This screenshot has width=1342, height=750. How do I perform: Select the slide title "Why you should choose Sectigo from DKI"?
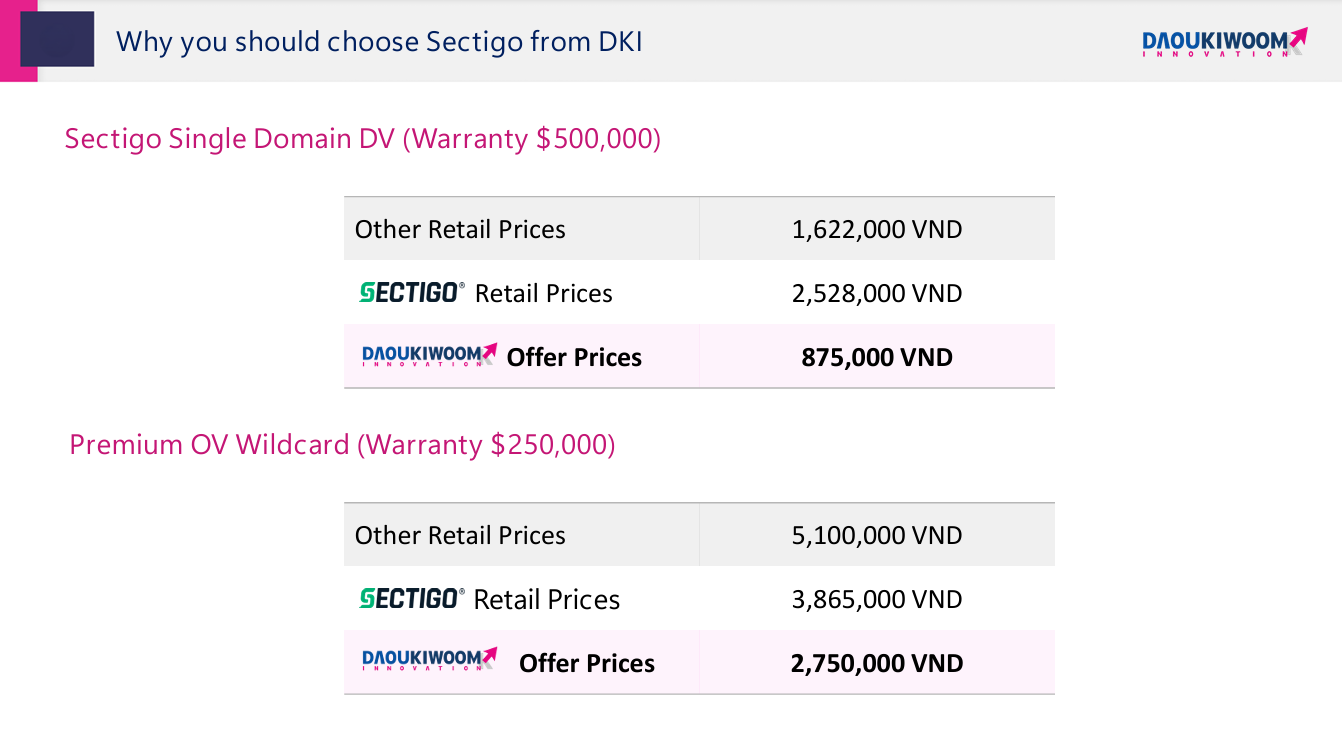[x=379, y=42]
